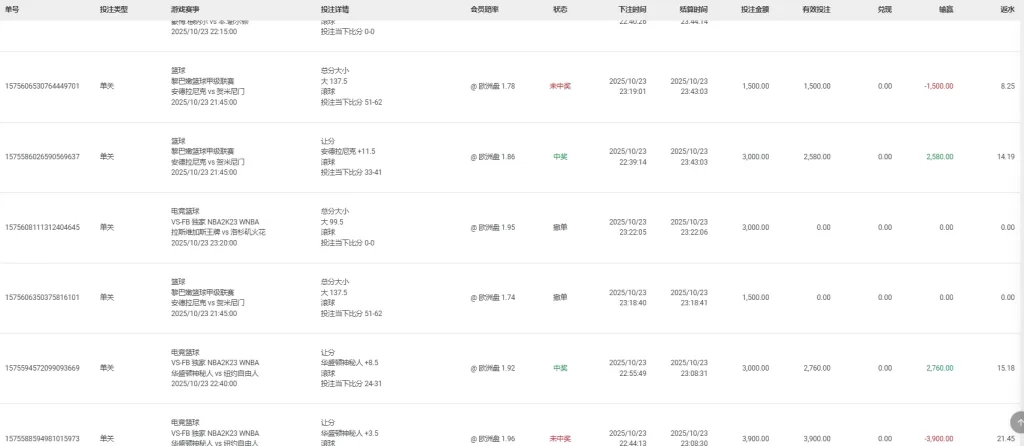This screenshot has height=446, width=1024.
Task: Select the 返水 column header
Action: (1007, 8)
